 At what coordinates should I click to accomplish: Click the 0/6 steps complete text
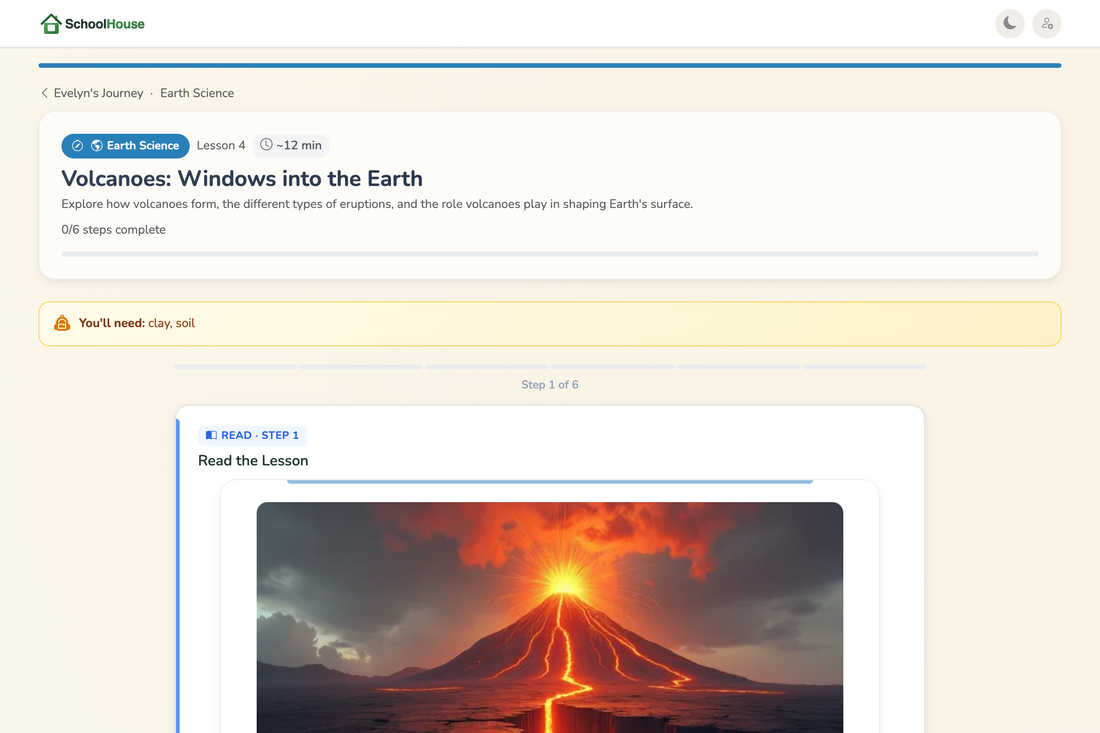coord(114,229)
